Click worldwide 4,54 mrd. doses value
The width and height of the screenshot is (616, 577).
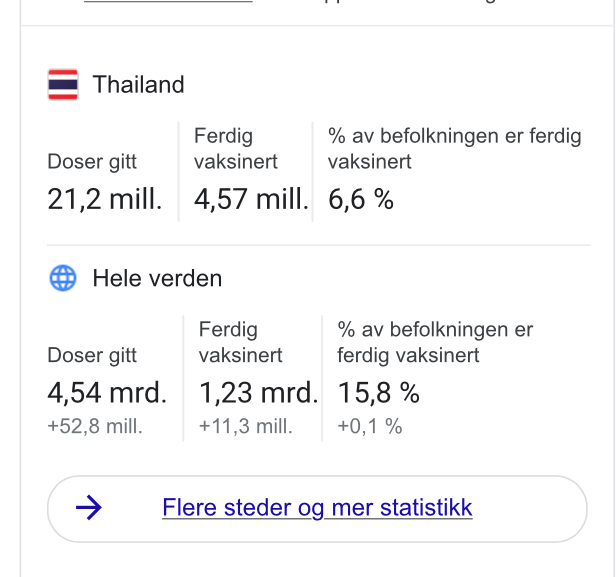[107, 393]
